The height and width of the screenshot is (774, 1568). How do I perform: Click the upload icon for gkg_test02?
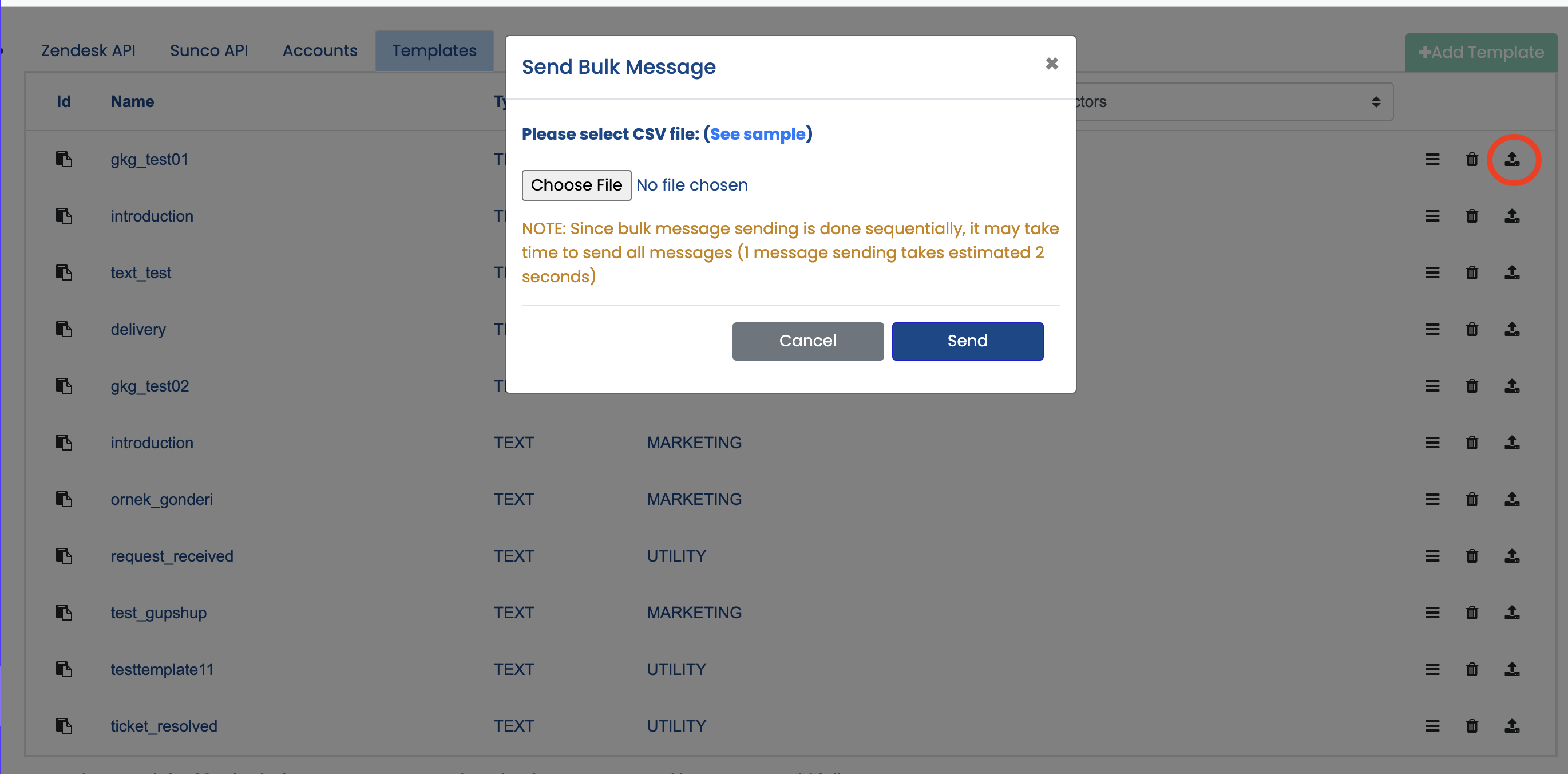(1512, 386)
